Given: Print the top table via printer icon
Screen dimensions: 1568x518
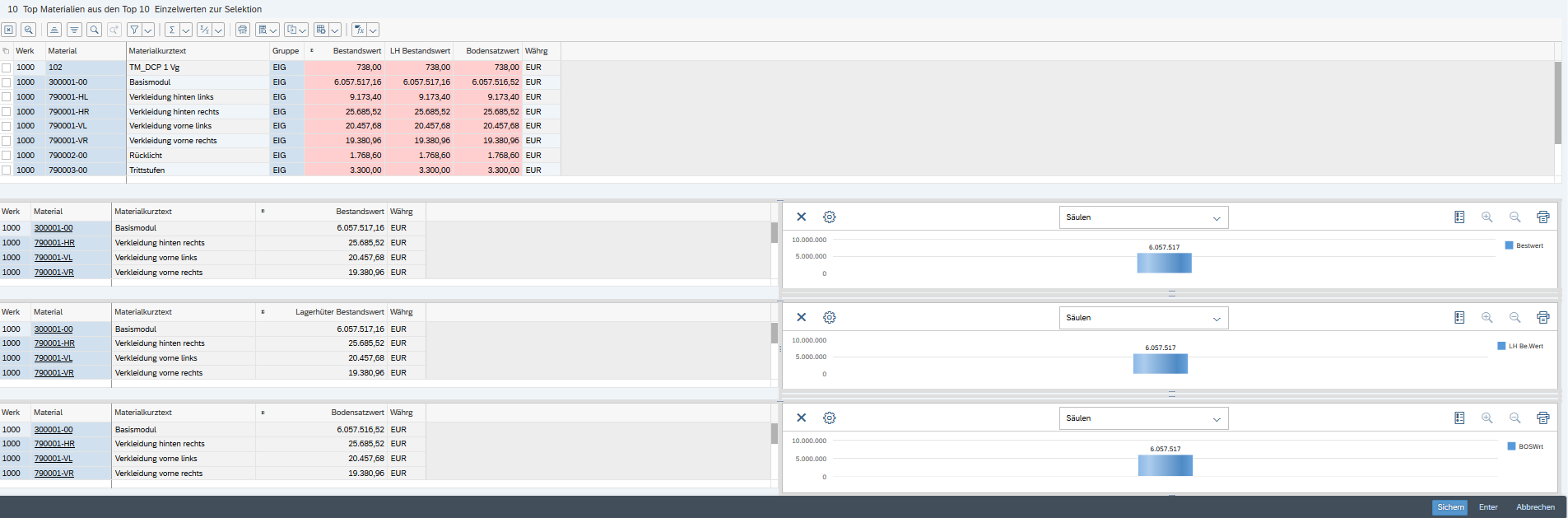Looking at the screenshot, I should 242,30.
